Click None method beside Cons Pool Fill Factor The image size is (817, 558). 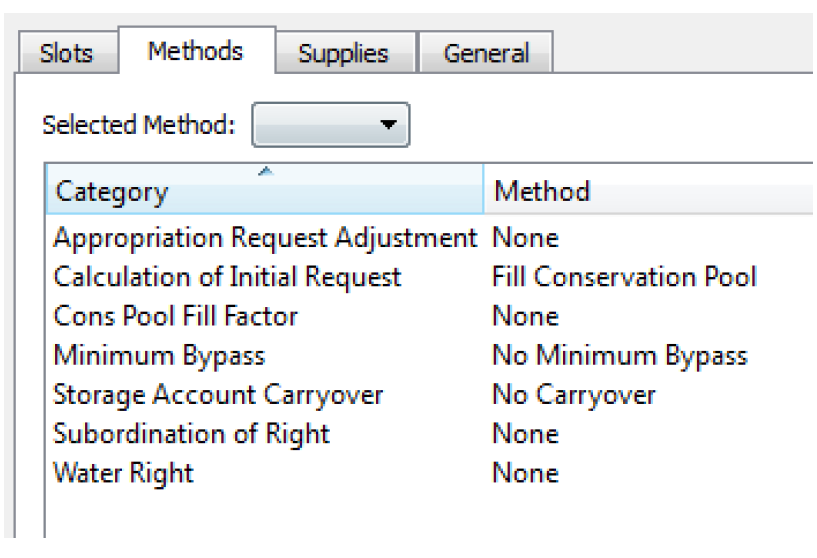pos(525,317)
